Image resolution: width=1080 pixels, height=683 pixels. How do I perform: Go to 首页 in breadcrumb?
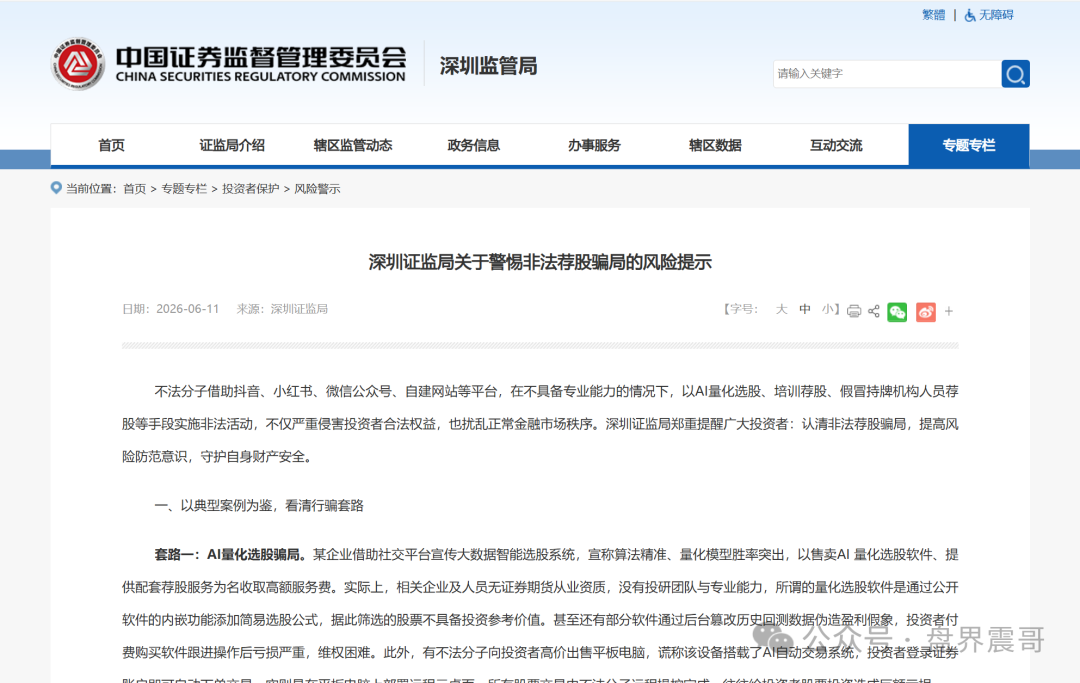[x=134, y=189]
